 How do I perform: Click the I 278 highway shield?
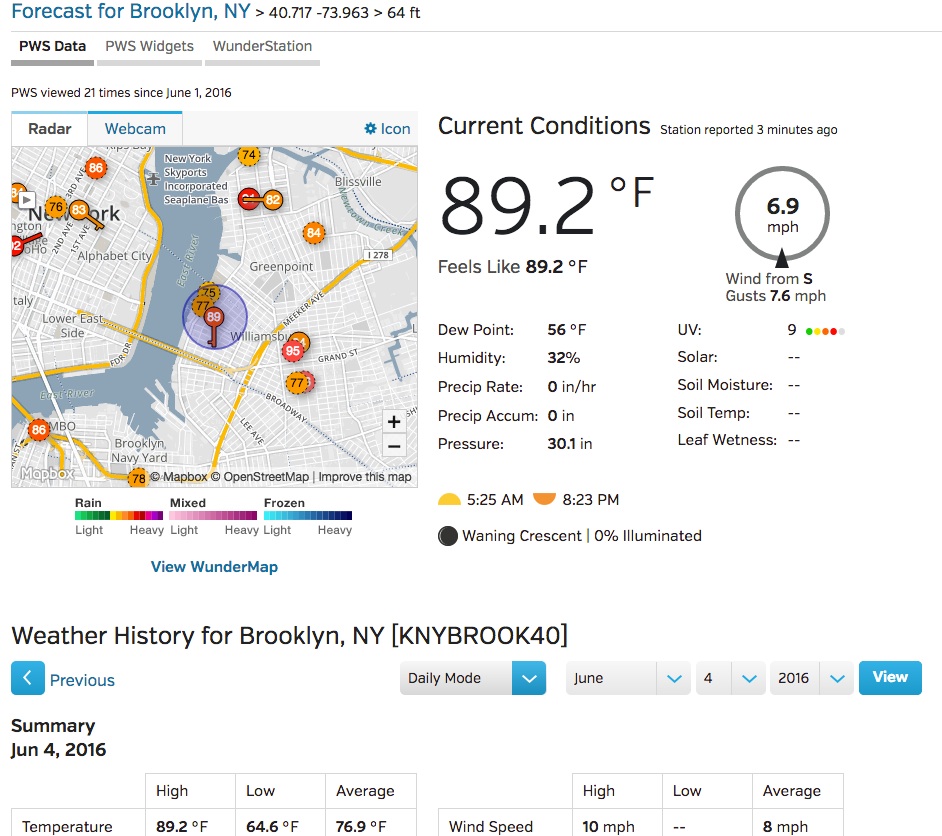(378, 255)
